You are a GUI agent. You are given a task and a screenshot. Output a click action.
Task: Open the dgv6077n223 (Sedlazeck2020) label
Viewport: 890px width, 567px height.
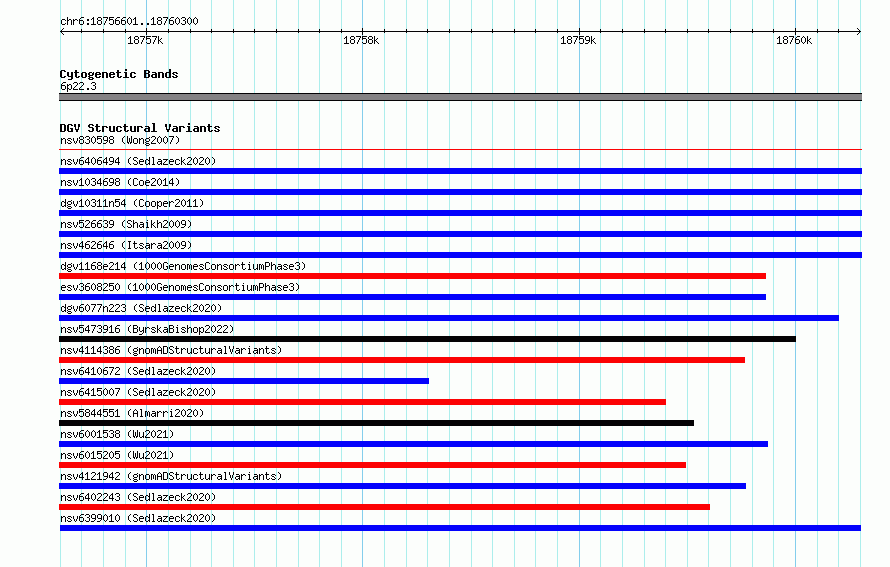click(141, 308)
